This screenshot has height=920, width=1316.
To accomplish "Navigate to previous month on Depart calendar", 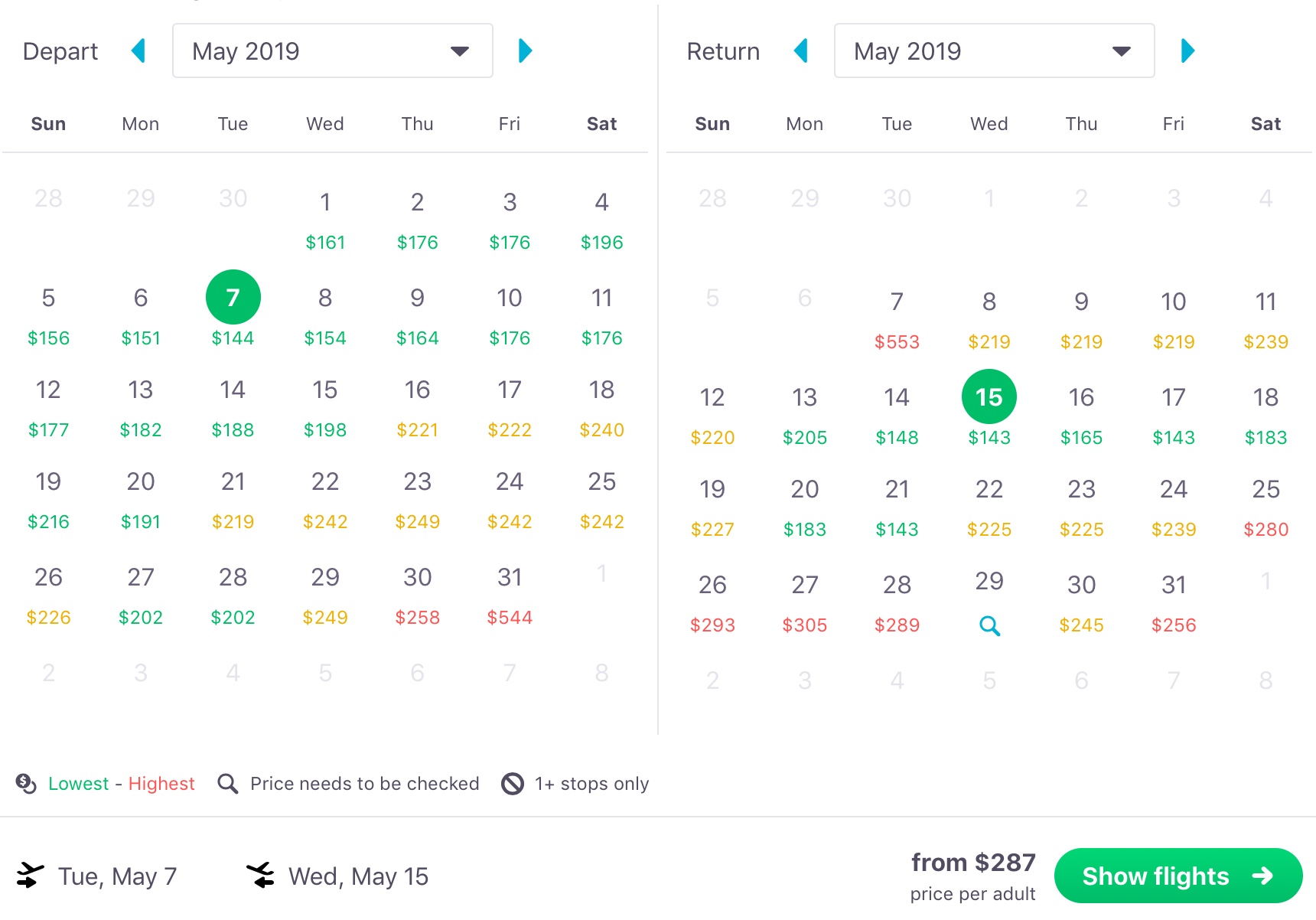I will (138, 51).
